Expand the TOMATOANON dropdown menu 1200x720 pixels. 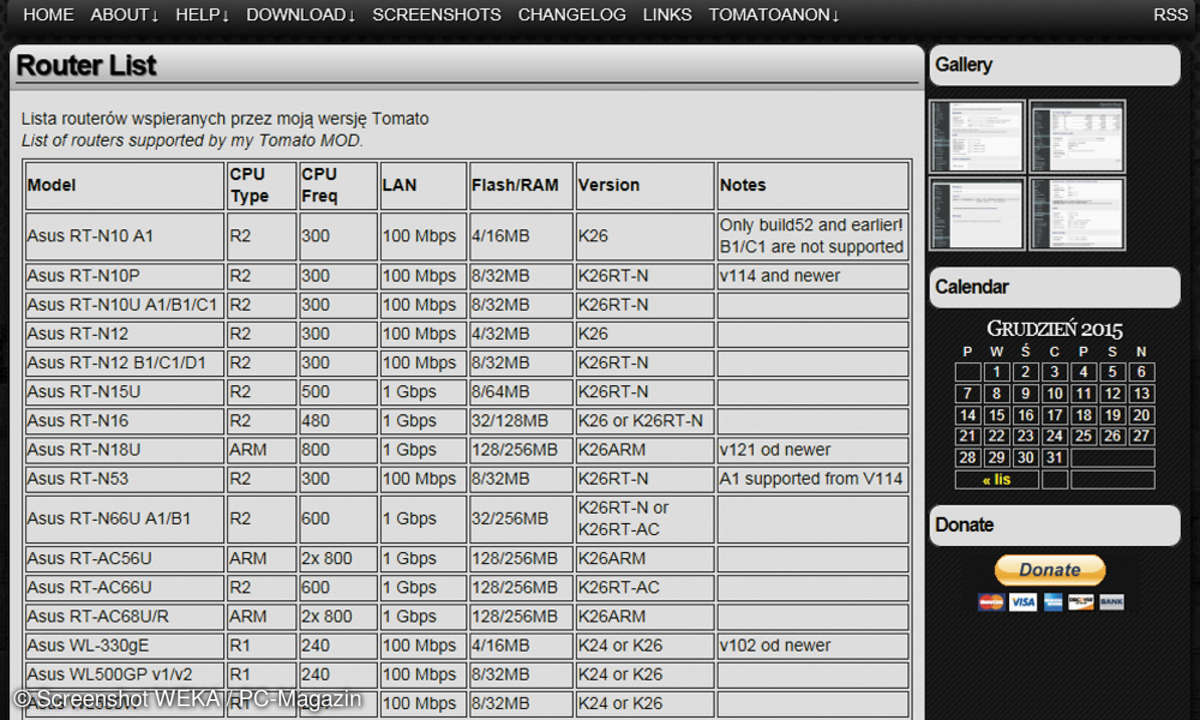tap(774, 15)
